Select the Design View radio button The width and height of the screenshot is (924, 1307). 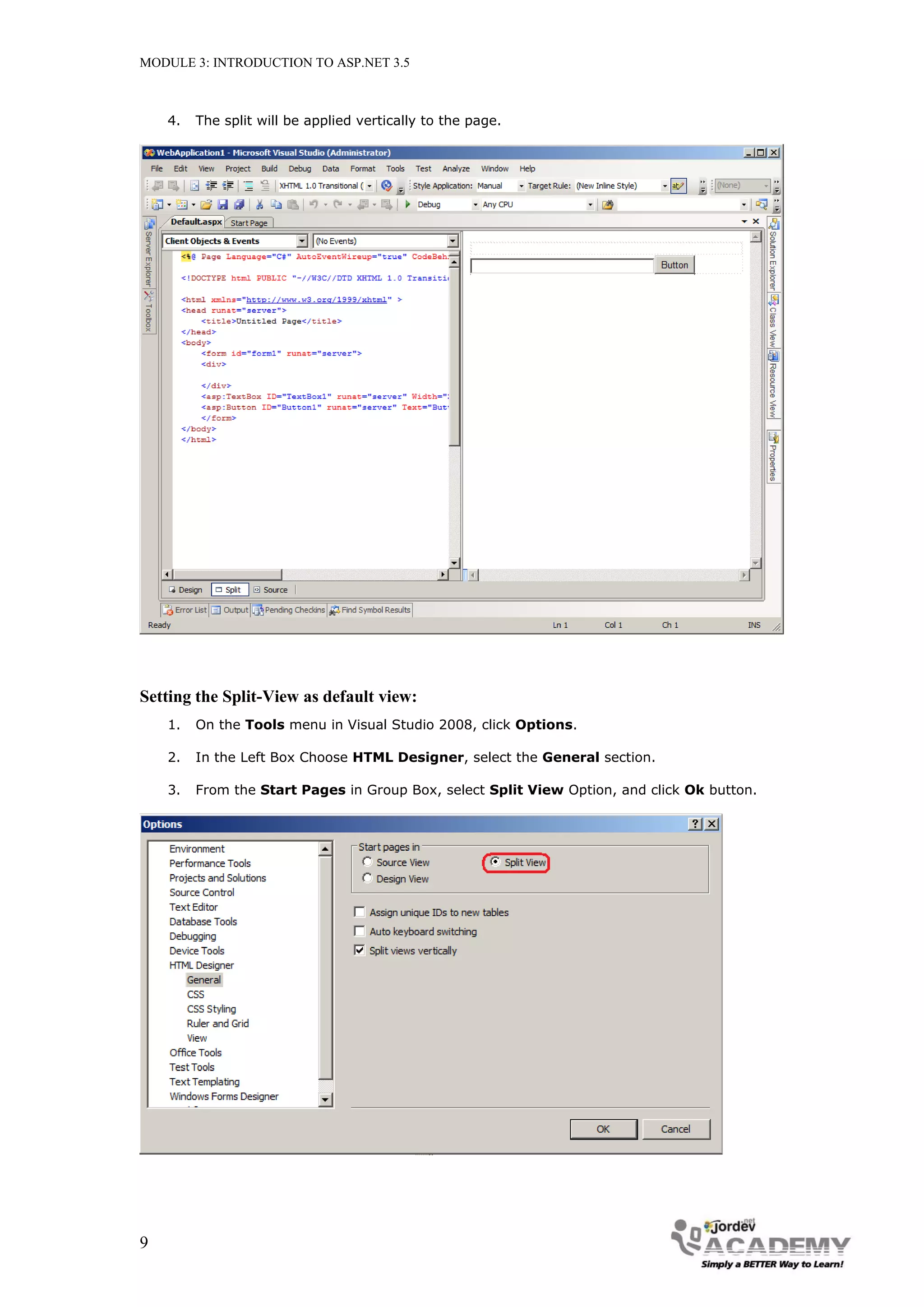click(368, 878)
